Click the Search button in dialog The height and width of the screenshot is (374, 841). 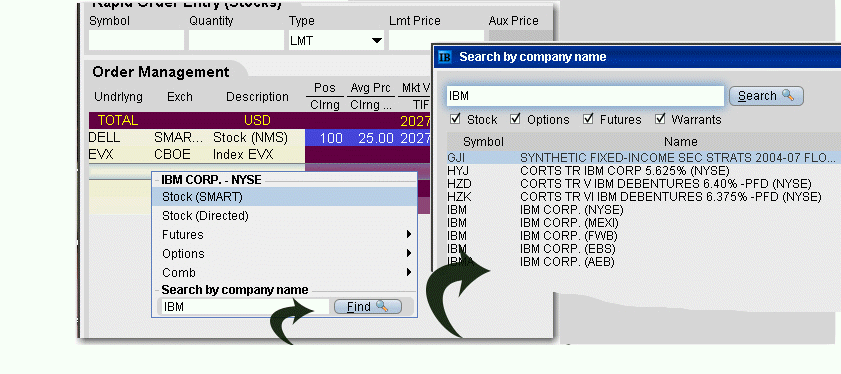(x=766, y=96)
